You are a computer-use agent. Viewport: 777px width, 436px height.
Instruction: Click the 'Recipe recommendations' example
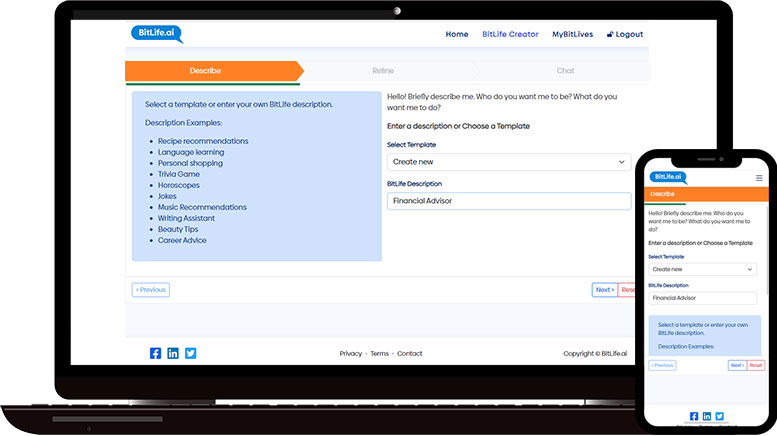[203, 141]
